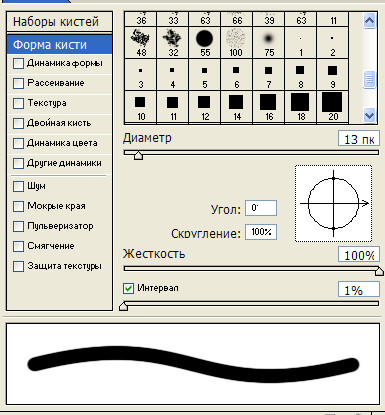Toggle the Защита текстуры checkbox
385x415 pixels.
point(18,266)
